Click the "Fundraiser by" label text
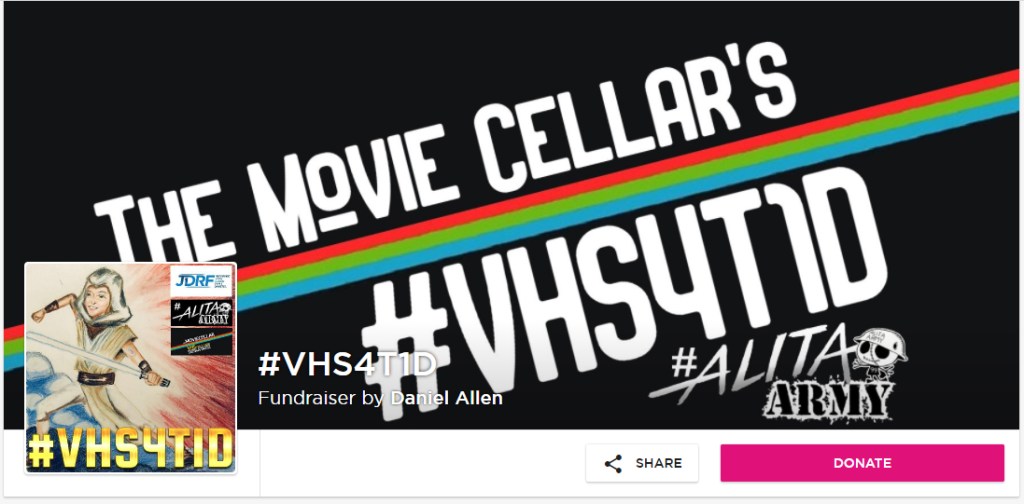 tap(321, 398)
